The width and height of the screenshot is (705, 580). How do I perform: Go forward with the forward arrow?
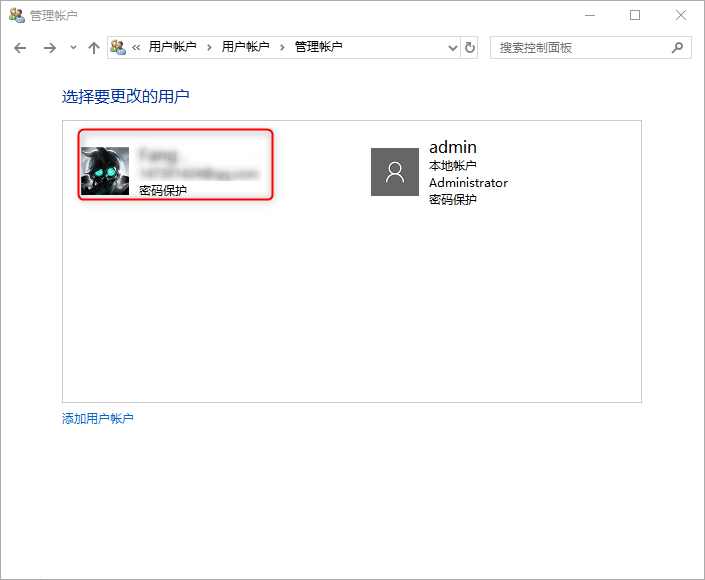(x=49, y=48)
